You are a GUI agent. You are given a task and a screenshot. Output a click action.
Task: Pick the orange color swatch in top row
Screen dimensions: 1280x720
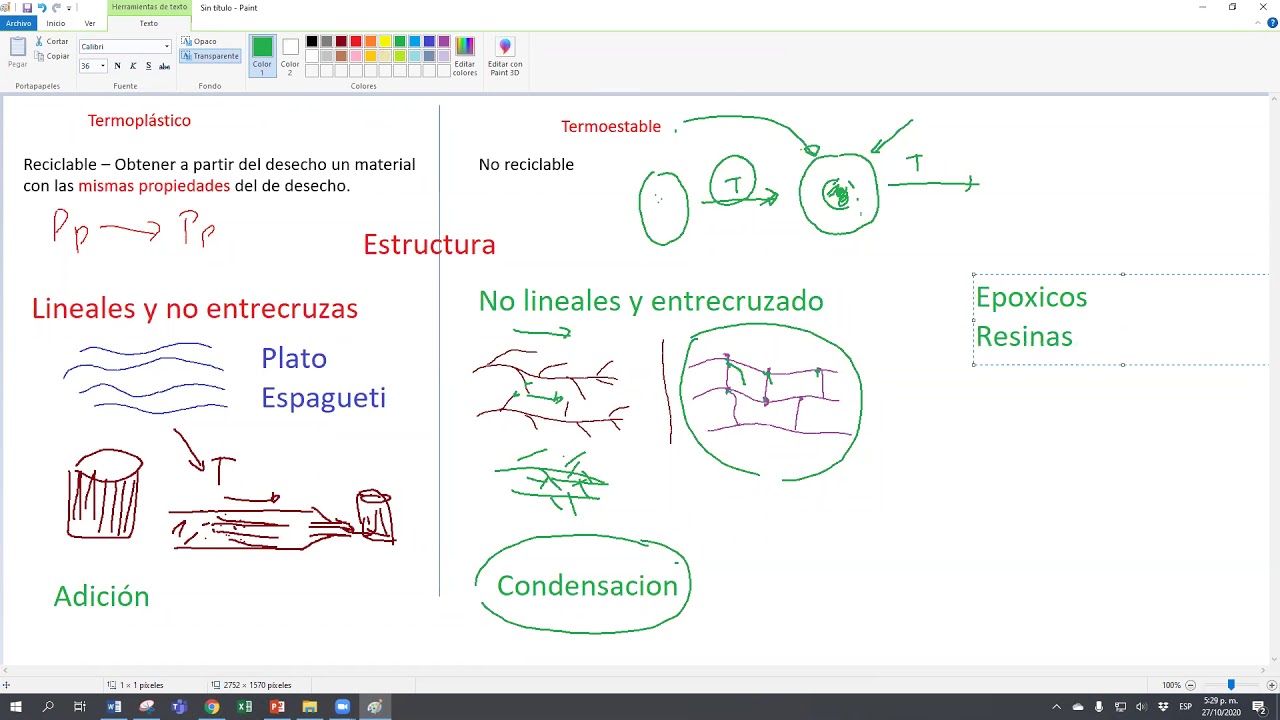(x=370, y=41)
